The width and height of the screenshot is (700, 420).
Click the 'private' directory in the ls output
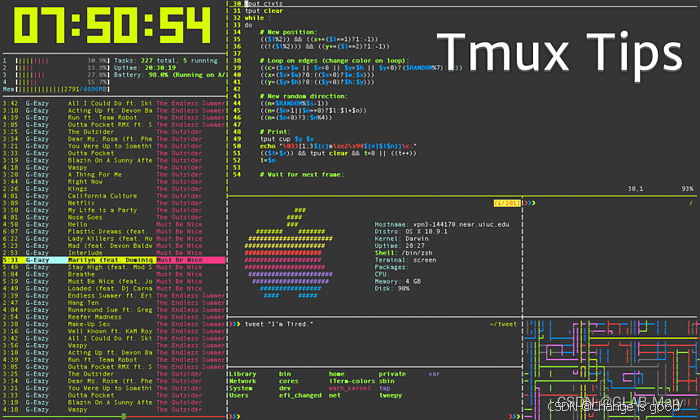392,374
